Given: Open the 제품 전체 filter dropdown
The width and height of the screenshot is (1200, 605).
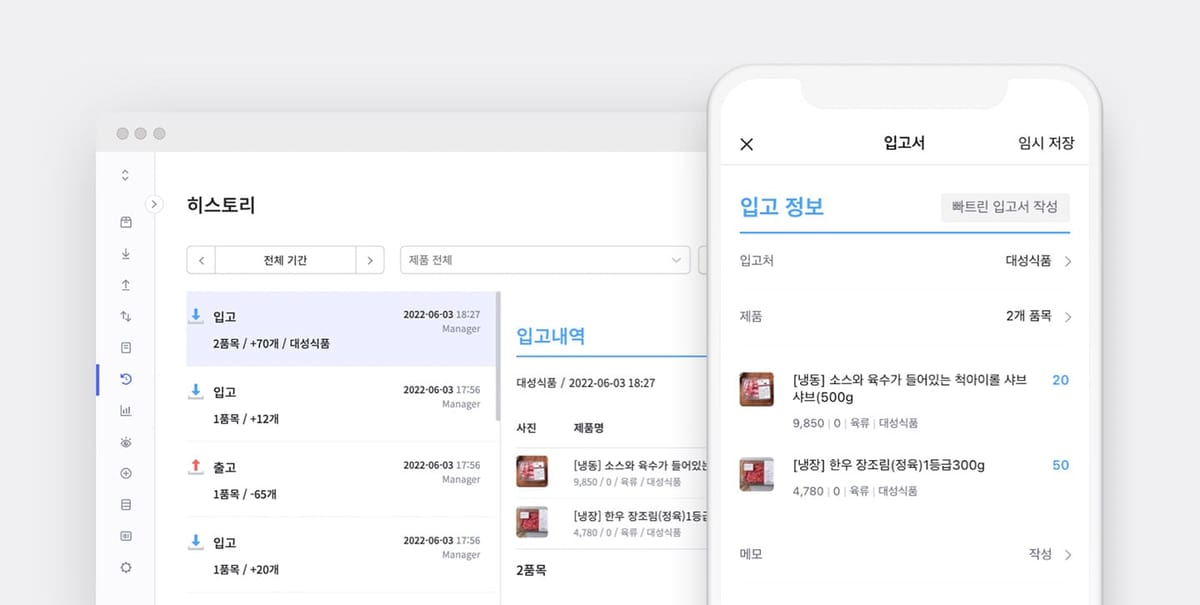Looking at the screenshot, I should pos(545,259).
